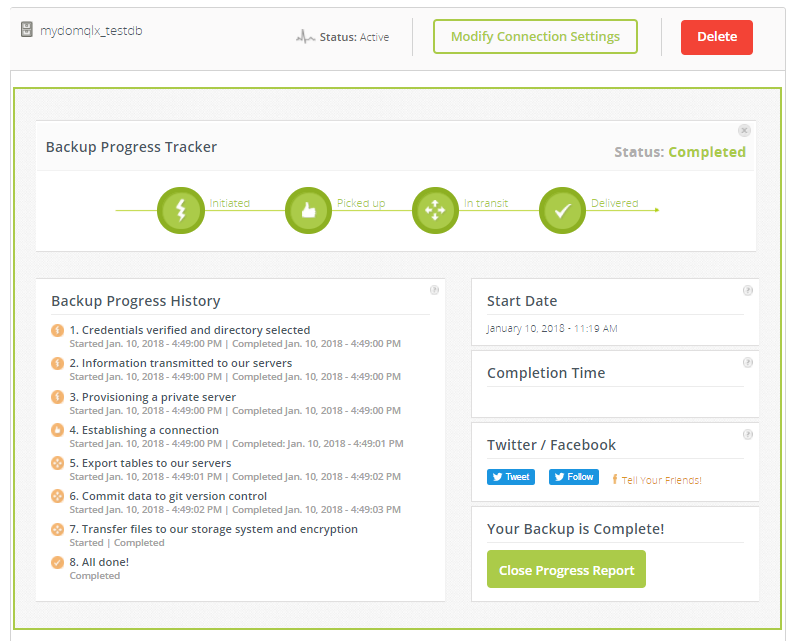
Task: Click help icon in Twitter / Facebook panel
Action: point(748,435)
